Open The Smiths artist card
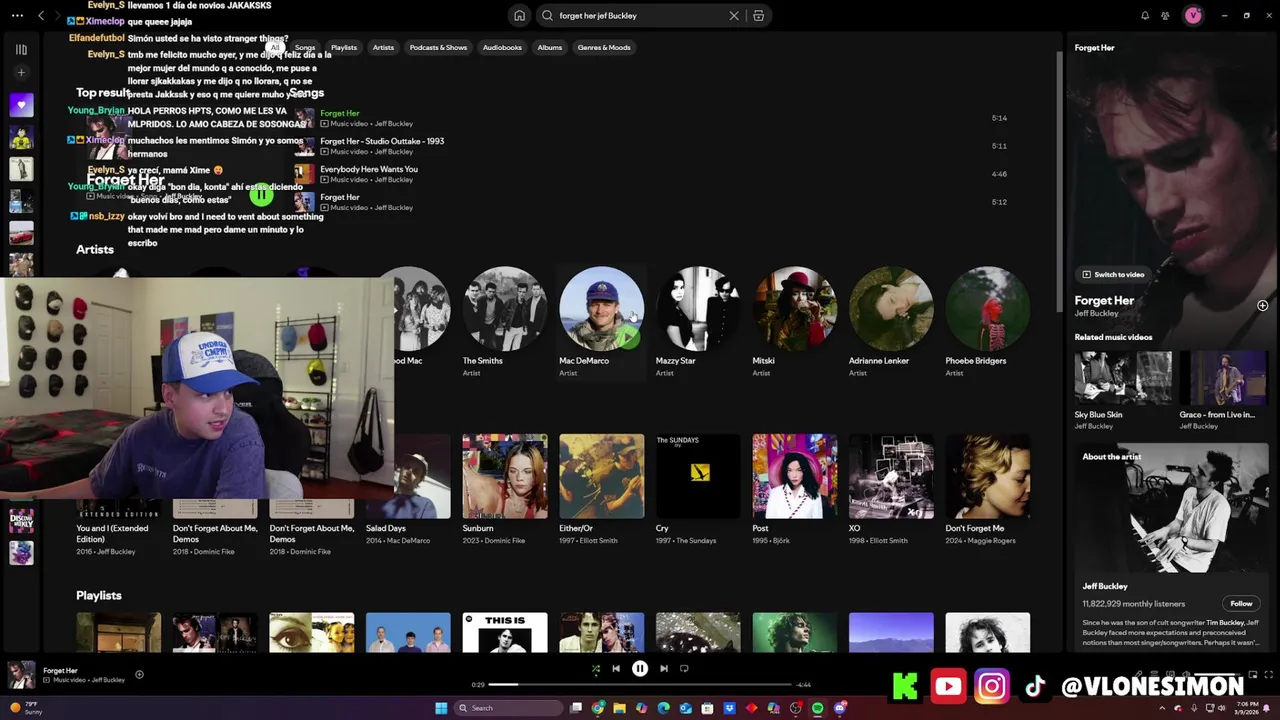The height and width of the screenshot is (720, 1280). (505, 322)
